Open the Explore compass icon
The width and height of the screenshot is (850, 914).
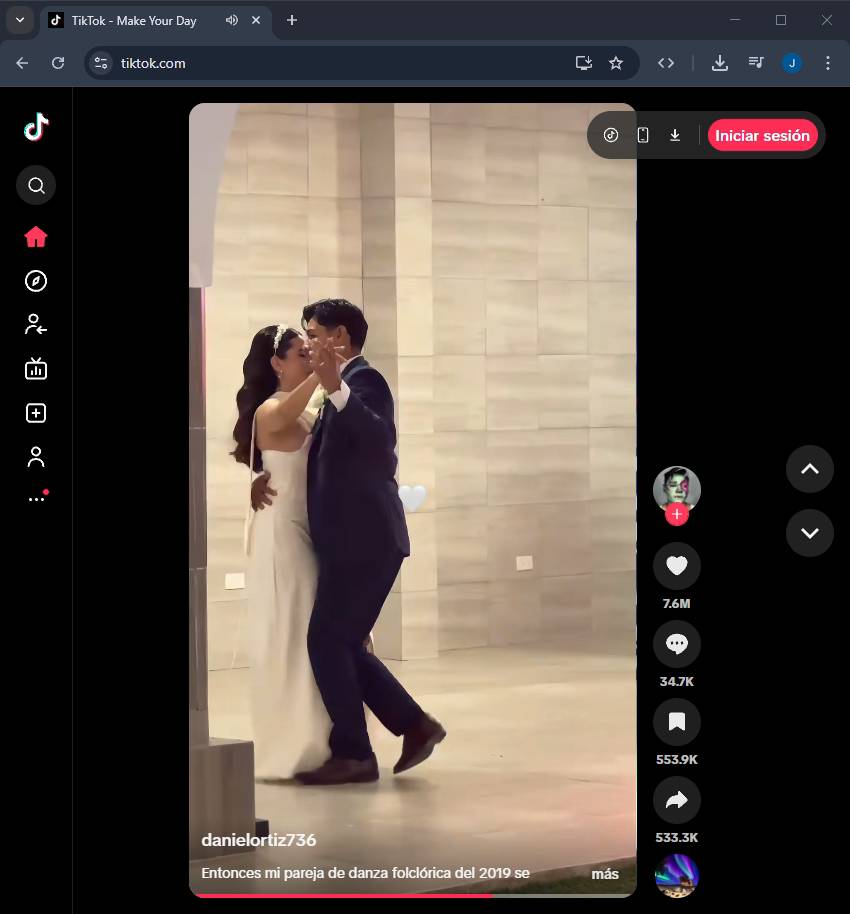pos(36,281)
